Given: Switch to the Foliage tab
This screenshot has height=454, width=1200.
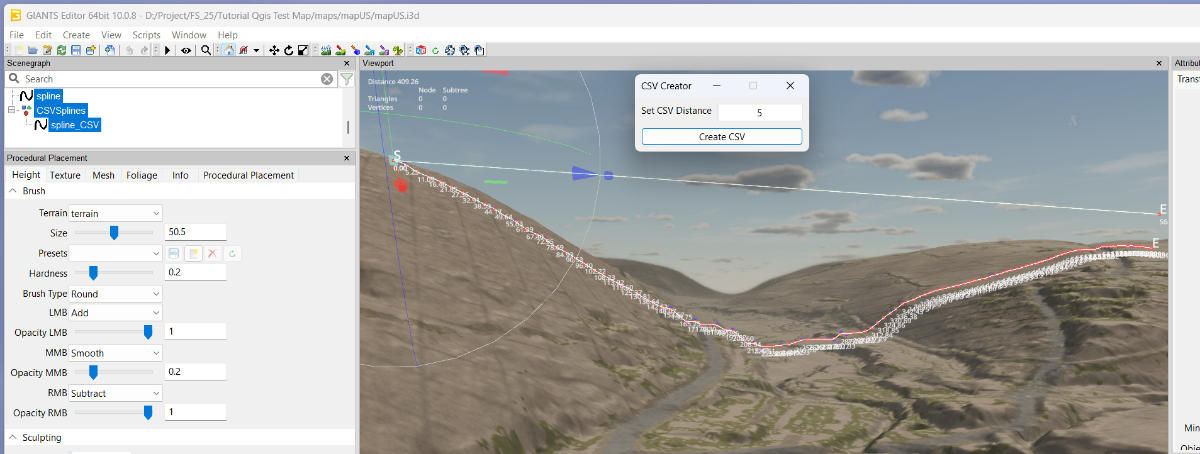Looking at the screenshot, I should click(141, 175).
